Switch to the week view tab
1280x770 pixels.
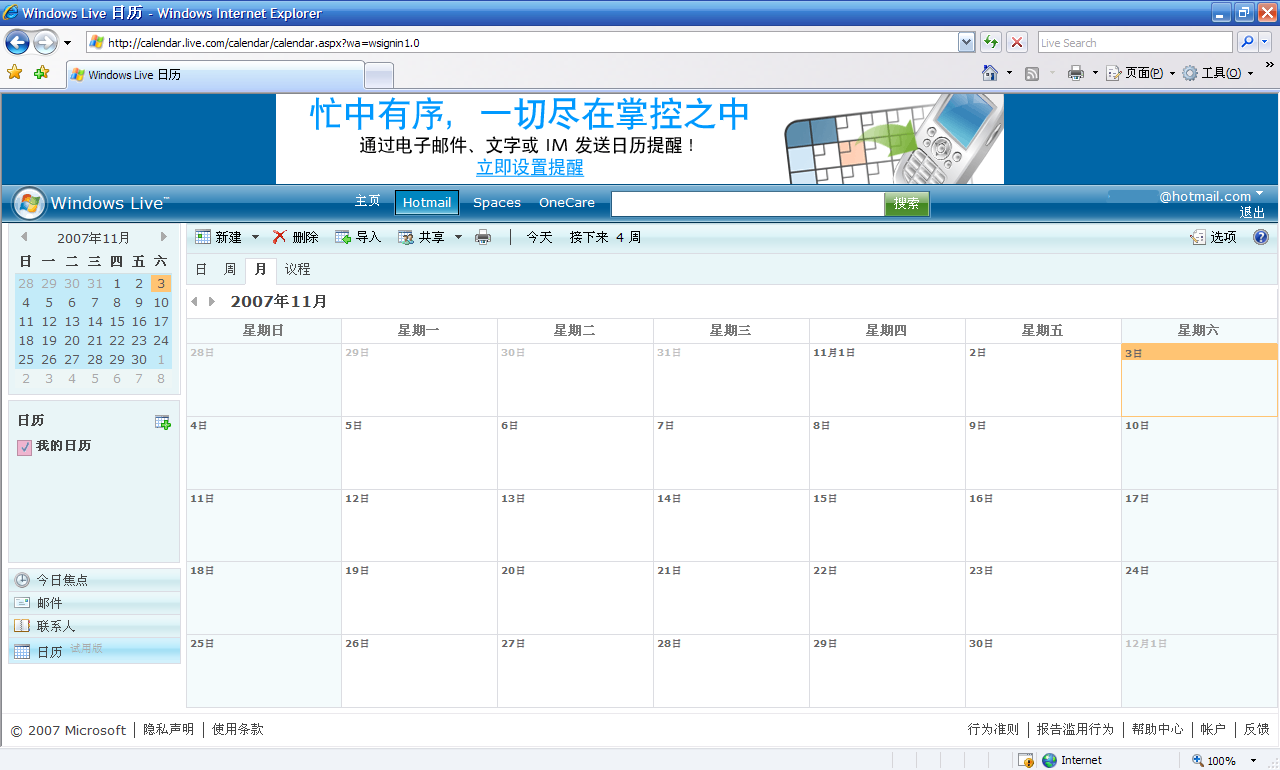click(230, 269)
